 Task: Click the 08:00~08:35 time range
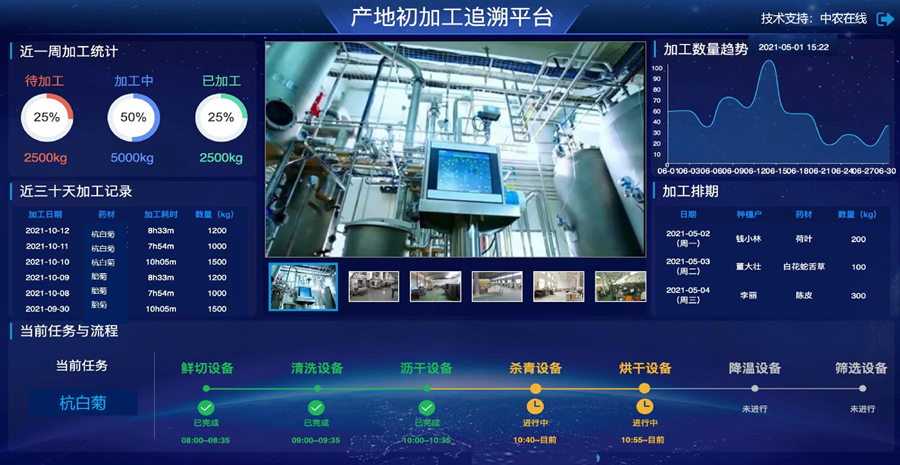click(x=205, y=440)
